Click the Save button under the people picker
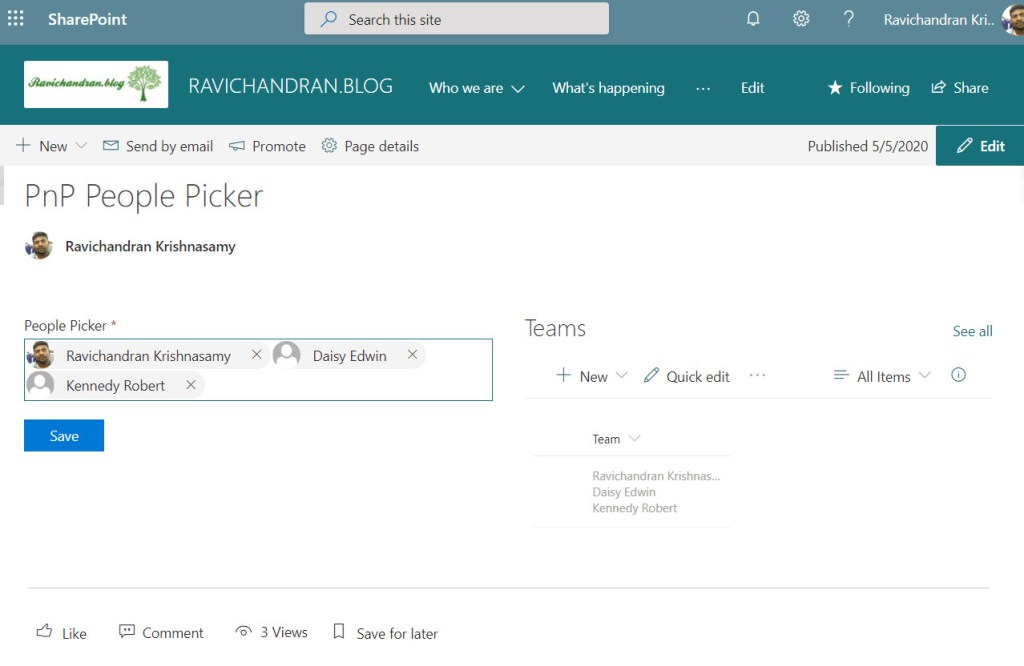 (x=63, y=435)
